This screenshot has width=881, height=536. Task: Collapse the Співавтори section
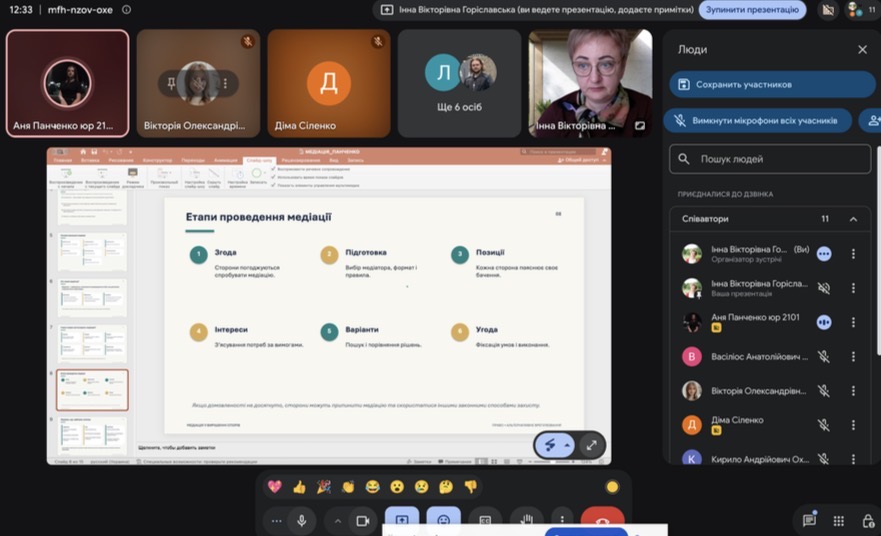[853, 219]
